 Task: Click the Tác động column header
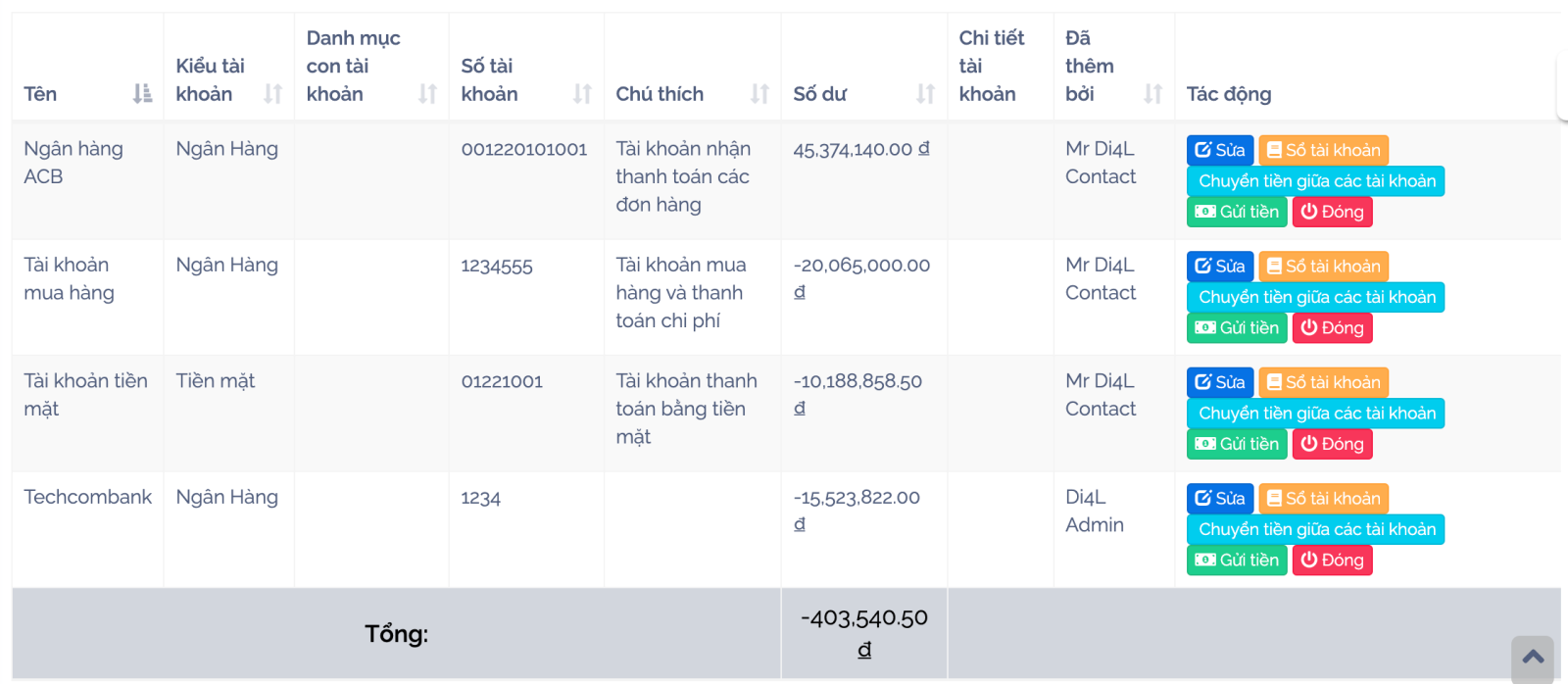(1229, 94)
